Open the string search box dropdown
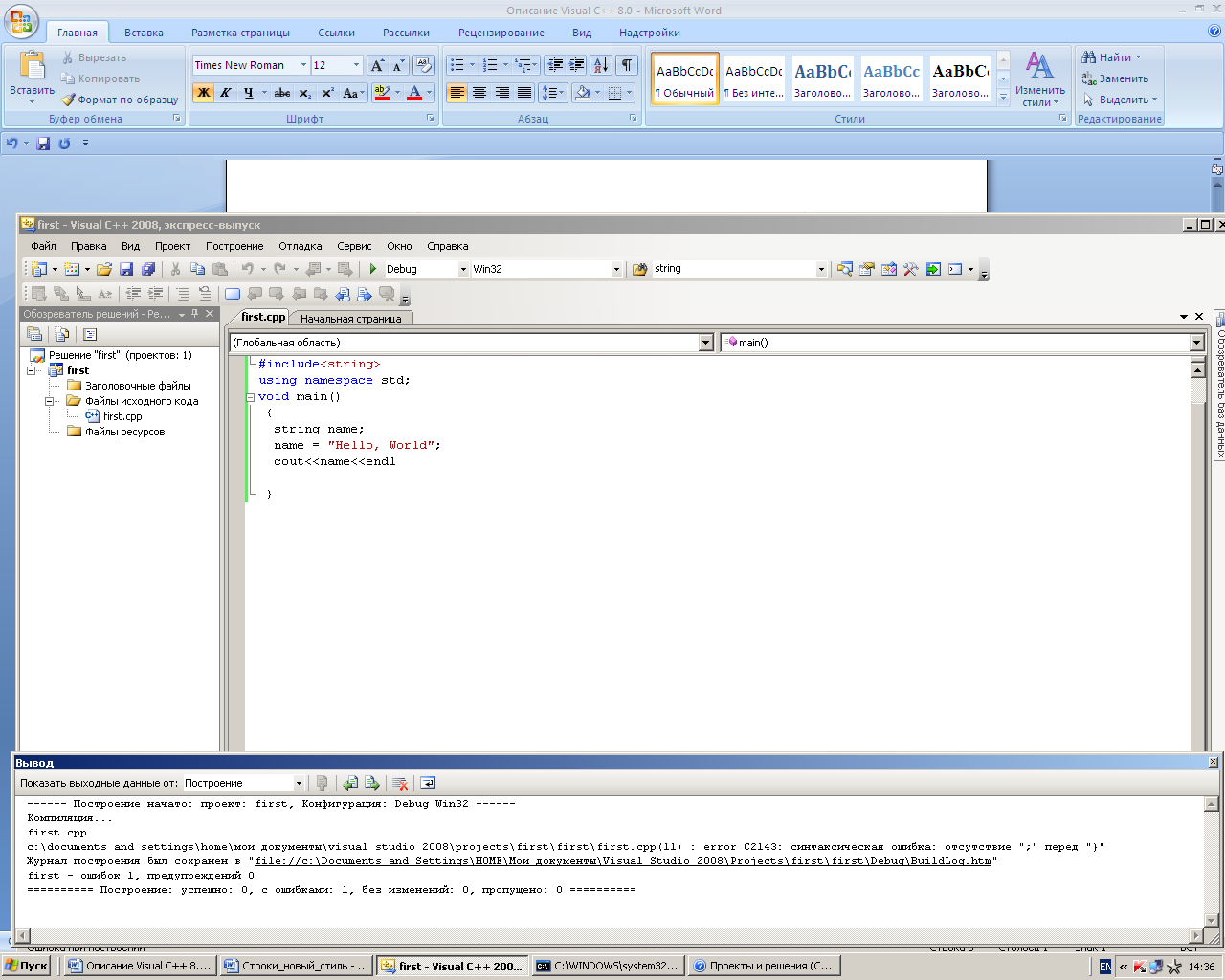The height and width of the screenshot is (980, 1225). [821, 269]
